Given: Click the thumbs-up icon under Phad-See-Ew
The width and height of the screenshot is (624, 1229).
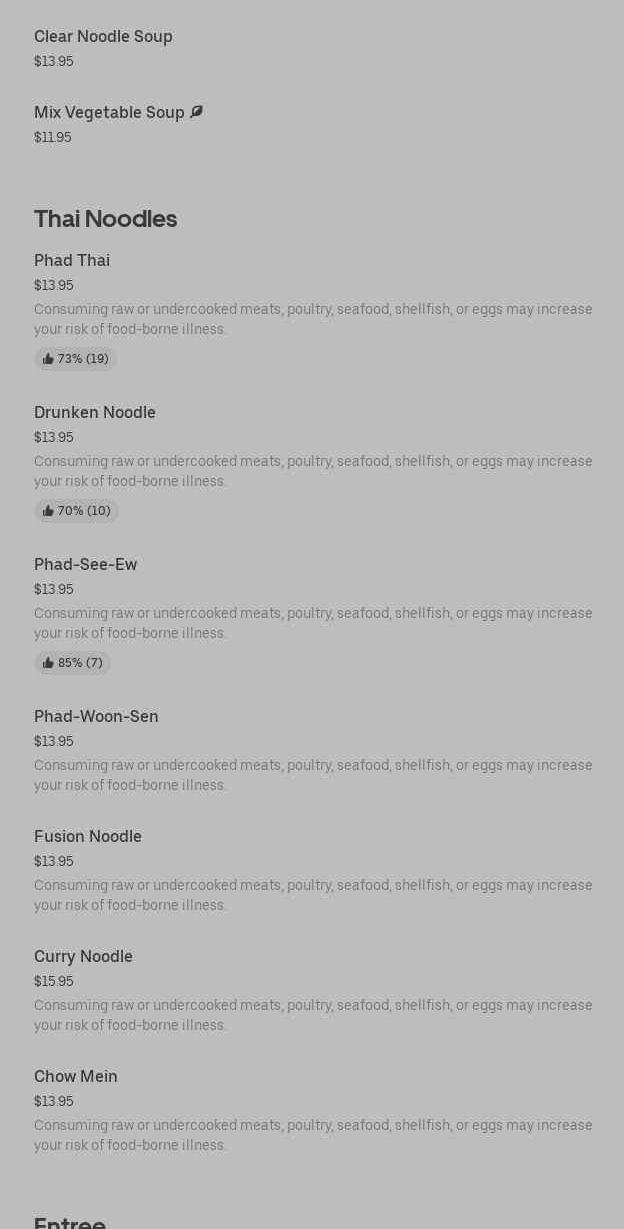Looking at the screenshot, I should pos(48,663).
